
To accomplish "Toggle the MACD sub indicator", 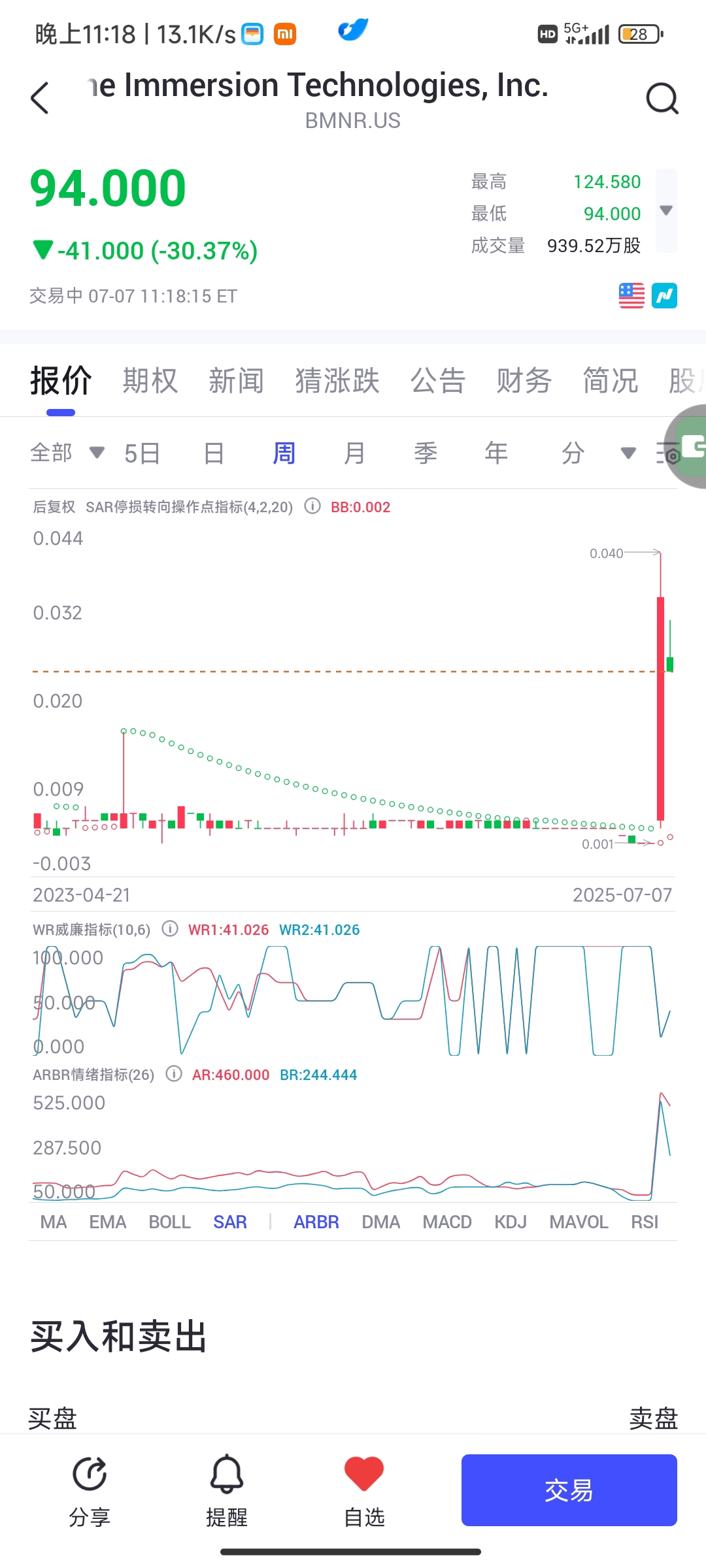I will pos(447,1222).
